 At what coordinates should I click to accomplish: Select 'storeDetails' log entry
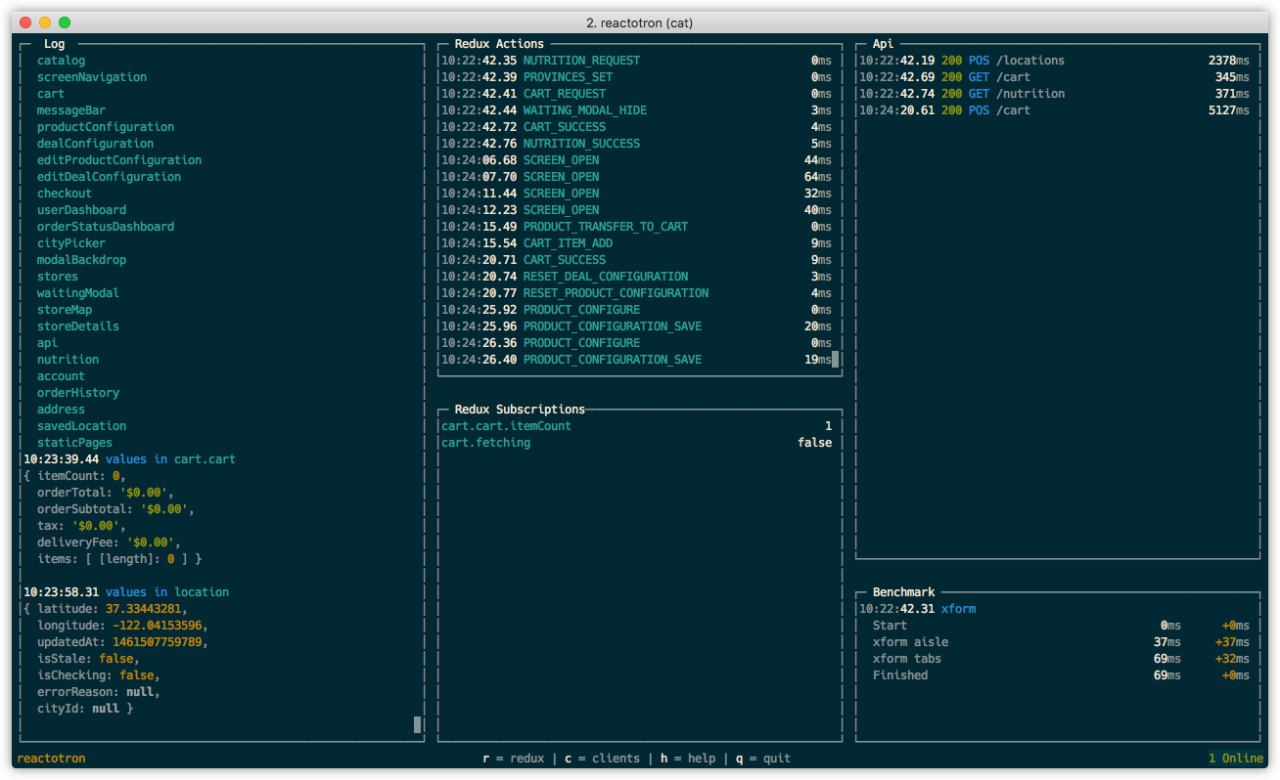[x=78, y=326]
